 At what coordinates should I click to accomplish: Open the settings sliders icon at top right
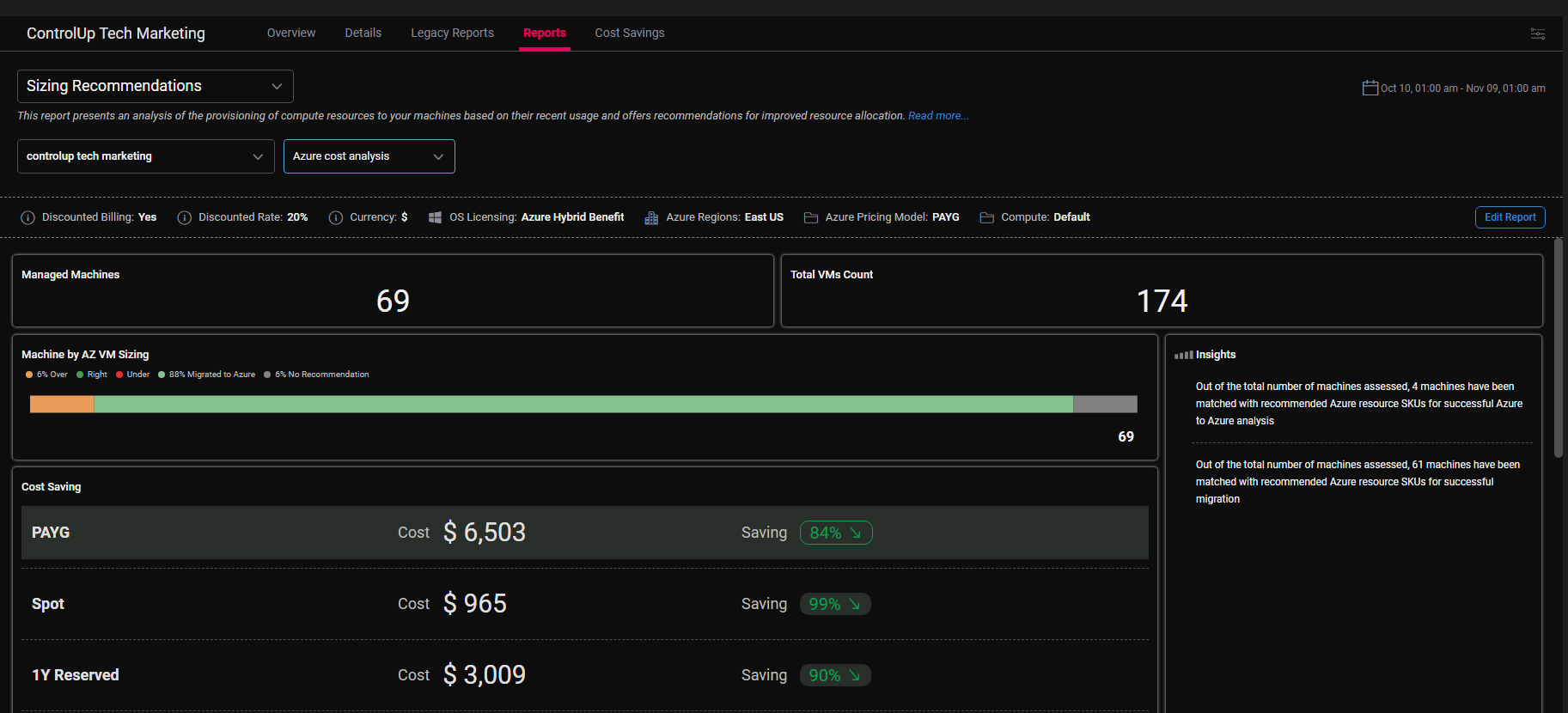pos(1537,34)
